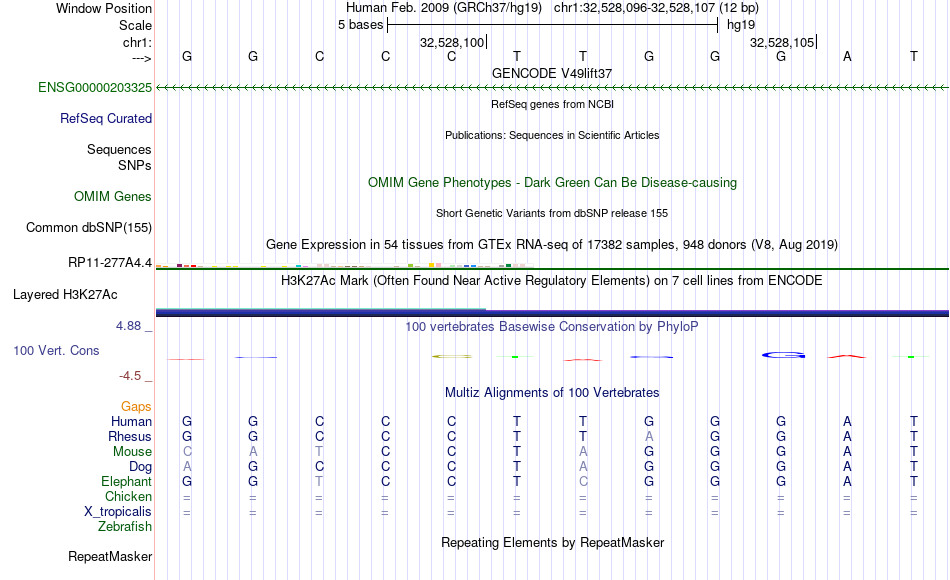Viewport: 950px width, 580px height.
Task: Click the Rhesus species label
Action: (x=130, y=436)
